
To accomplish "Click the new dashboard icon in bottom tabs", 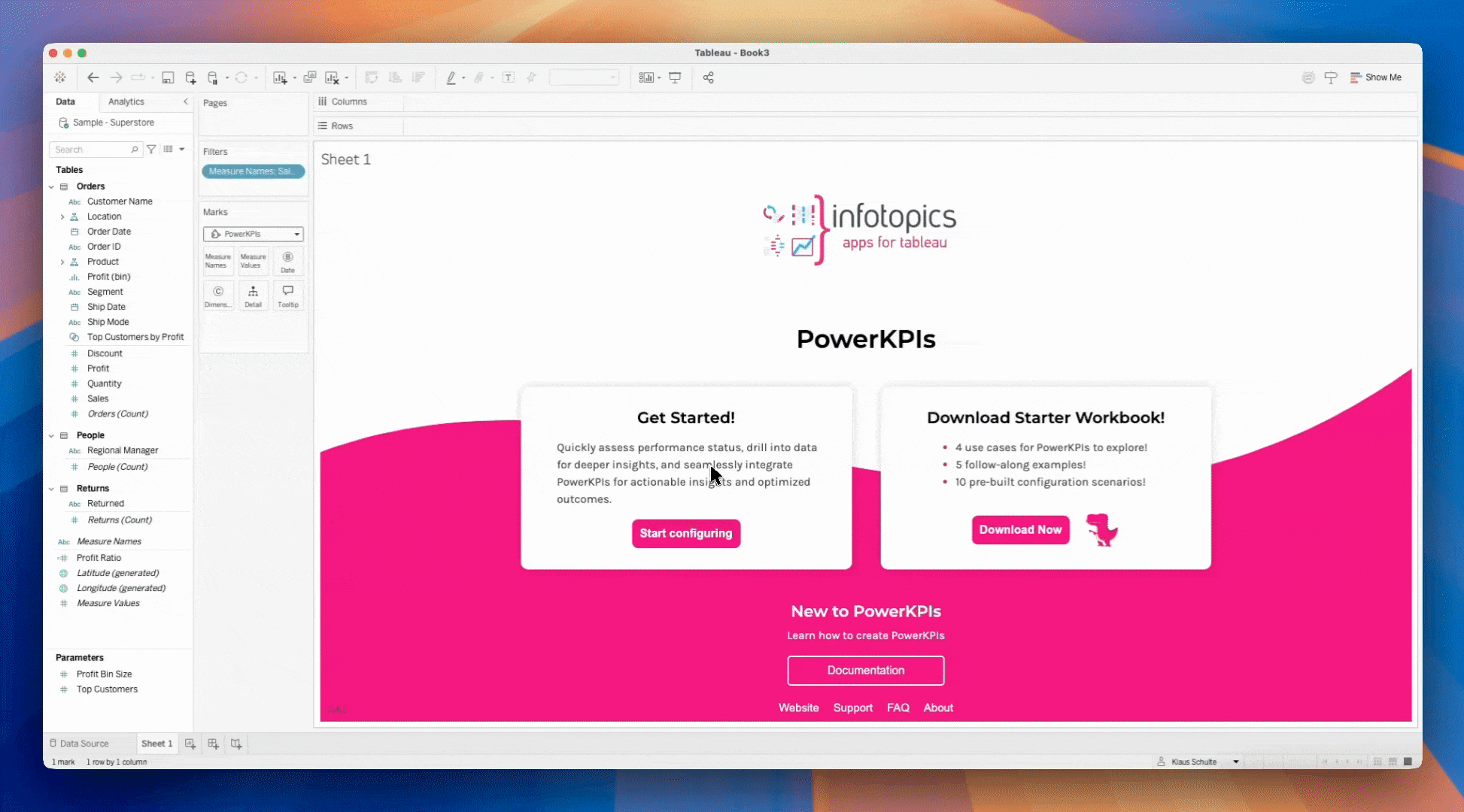I will point(214,744).
